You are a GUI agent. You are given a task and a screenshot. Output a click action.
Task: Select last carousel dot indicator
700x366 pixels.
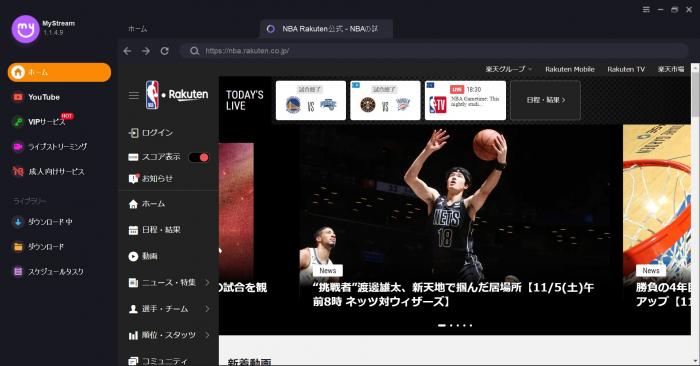[471, 325]
